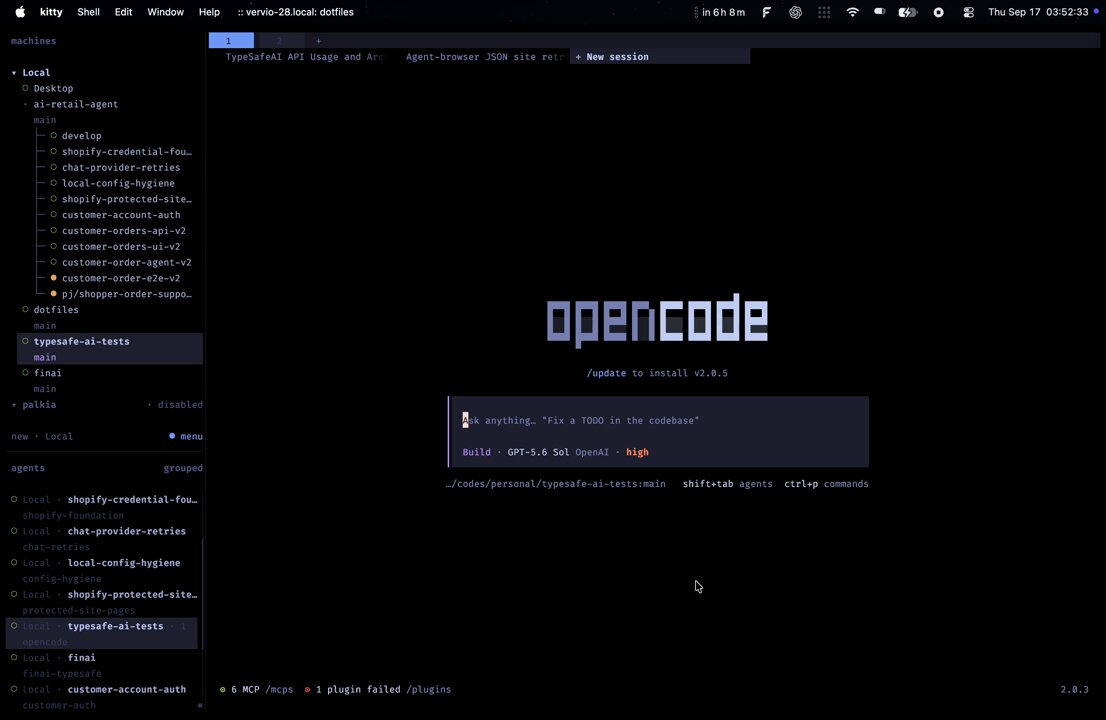Click the screen recording stop icon
The width and height of the screenshot is (1106, 720).
[938, 12]
